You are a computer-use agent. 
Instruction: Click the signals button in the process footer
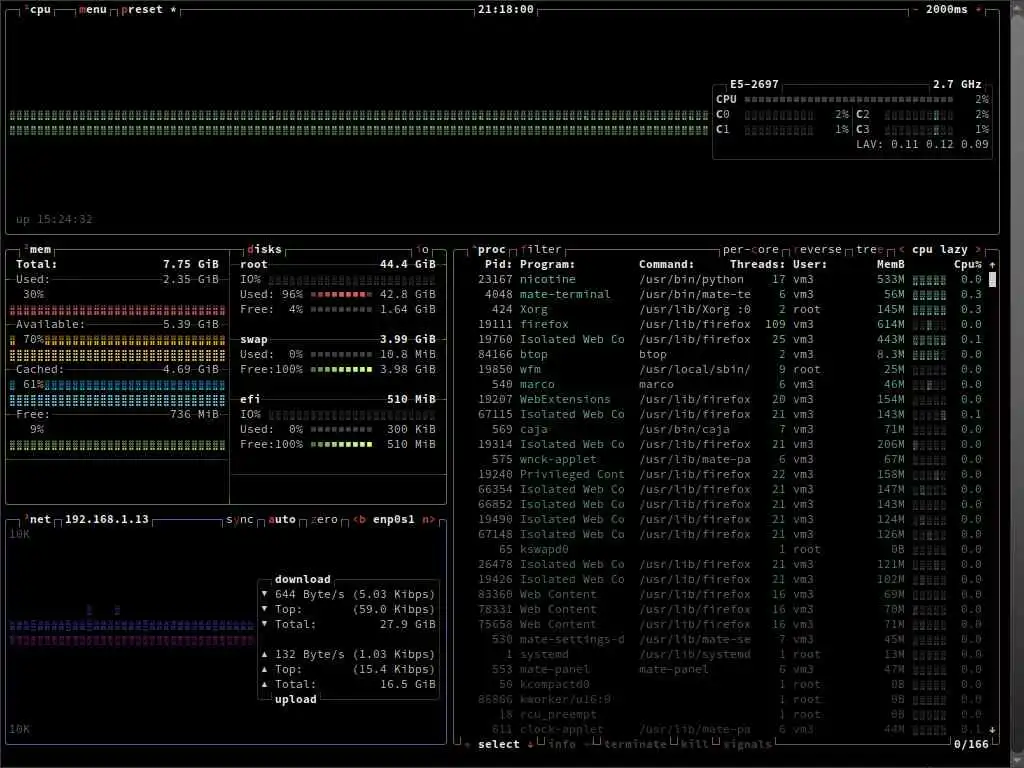point(747,744)
